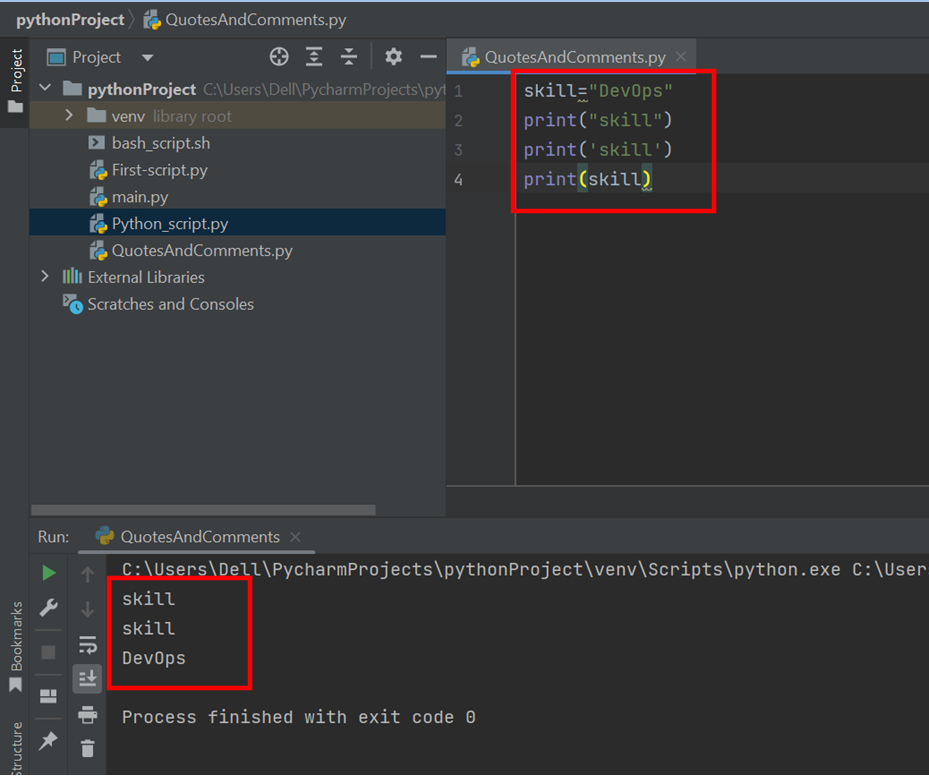Rerun the QuotesAndComments script

coord(47,573)
